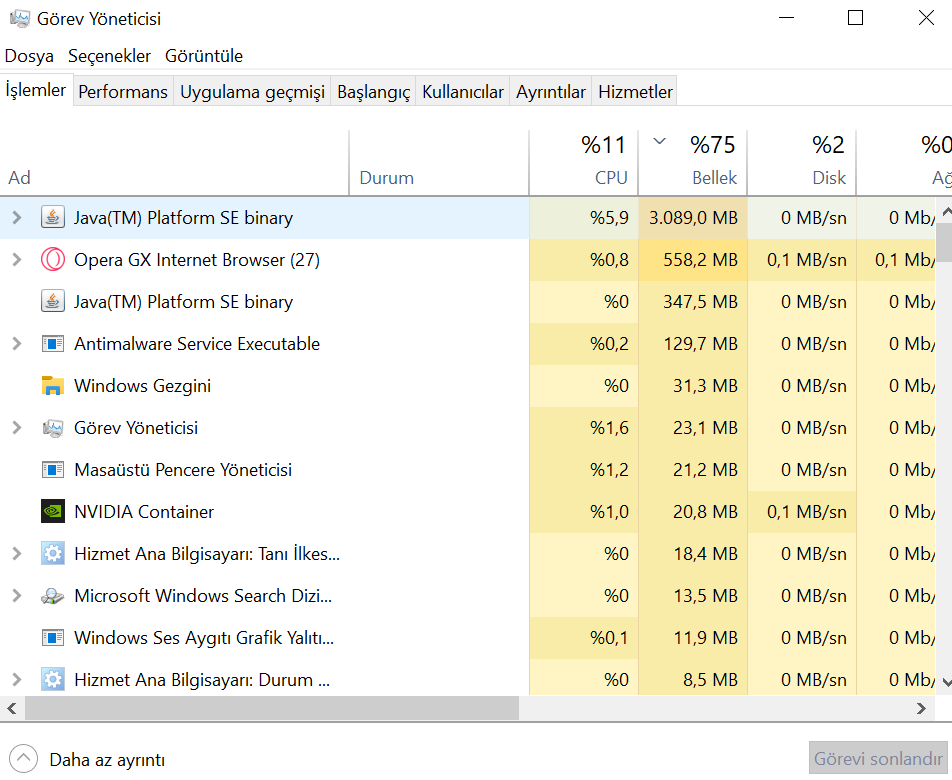Expand Antimalware Service Executable row
This screenshot has height=780, width=952.
click(17, 344)
